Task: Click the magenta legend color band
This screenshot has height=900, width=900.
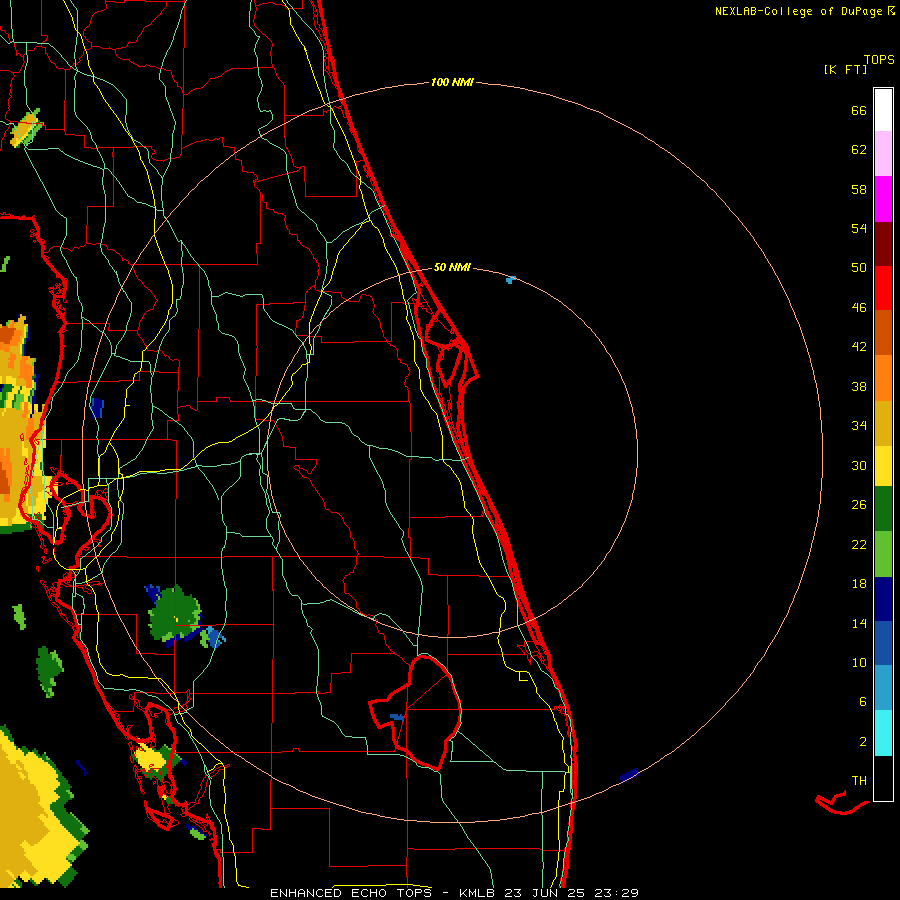Action: [x=883, y=199]
